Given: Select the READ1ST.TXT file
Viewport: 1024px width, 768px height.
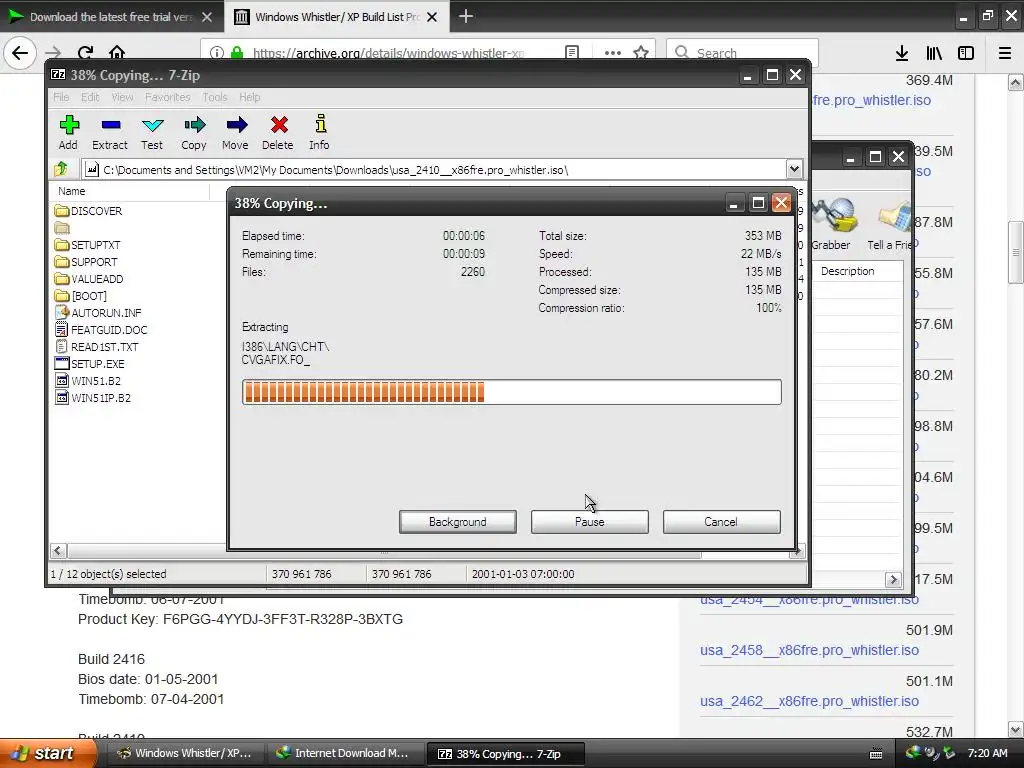Looking at the screenshot, I should pyautogui.click(x=97, y=347).
